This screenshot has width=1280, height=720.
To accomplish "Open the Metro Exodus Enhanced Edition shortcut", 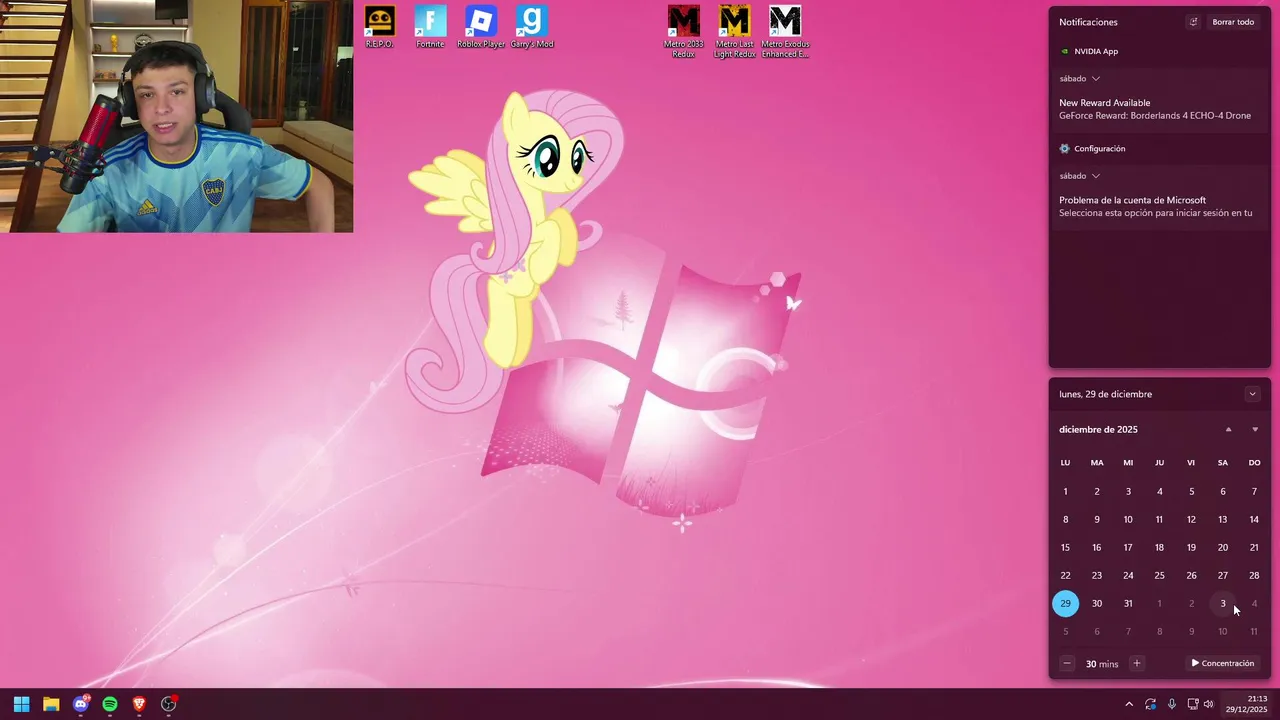I will point(785,32).
